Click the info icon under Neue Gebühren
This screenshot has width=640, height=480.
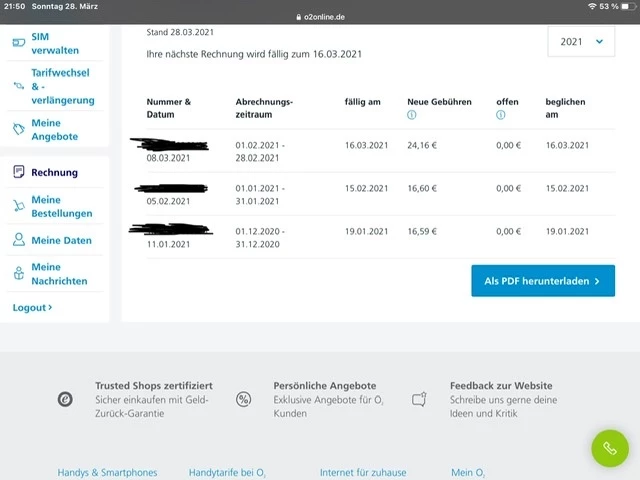tap(412, 116)
